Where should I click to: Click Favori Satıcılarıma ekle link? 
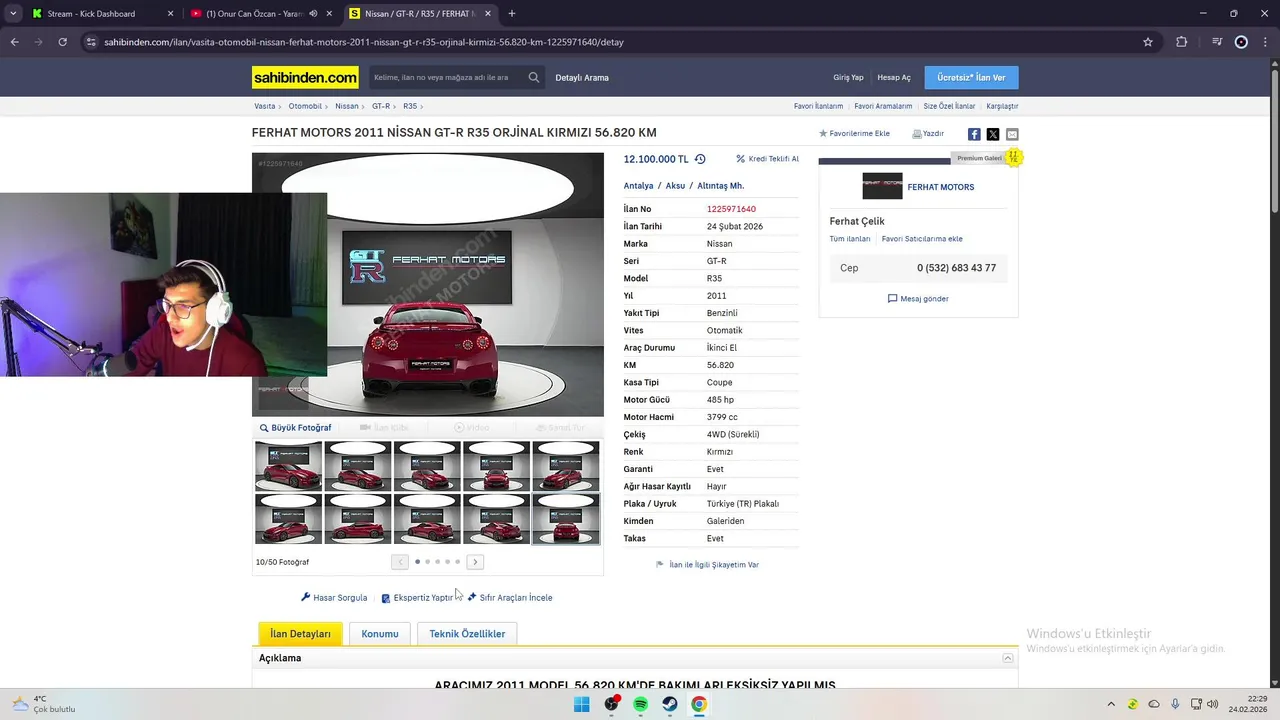coord(922,239)
